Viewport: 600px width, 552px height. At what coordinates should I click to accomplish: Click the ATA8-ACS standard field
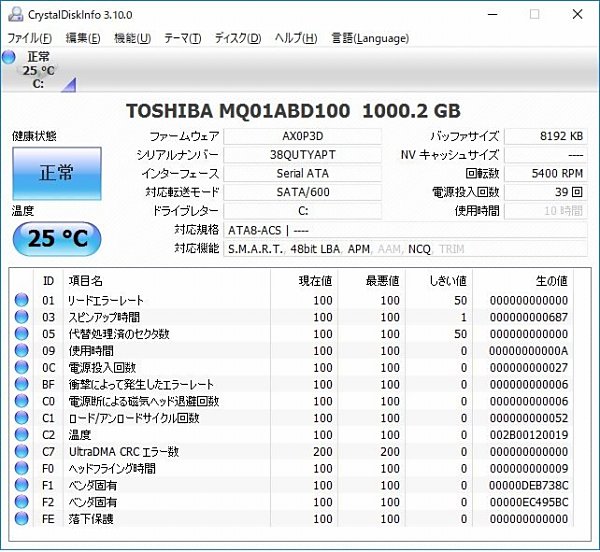pyautogui.click(x=406, y=230)
